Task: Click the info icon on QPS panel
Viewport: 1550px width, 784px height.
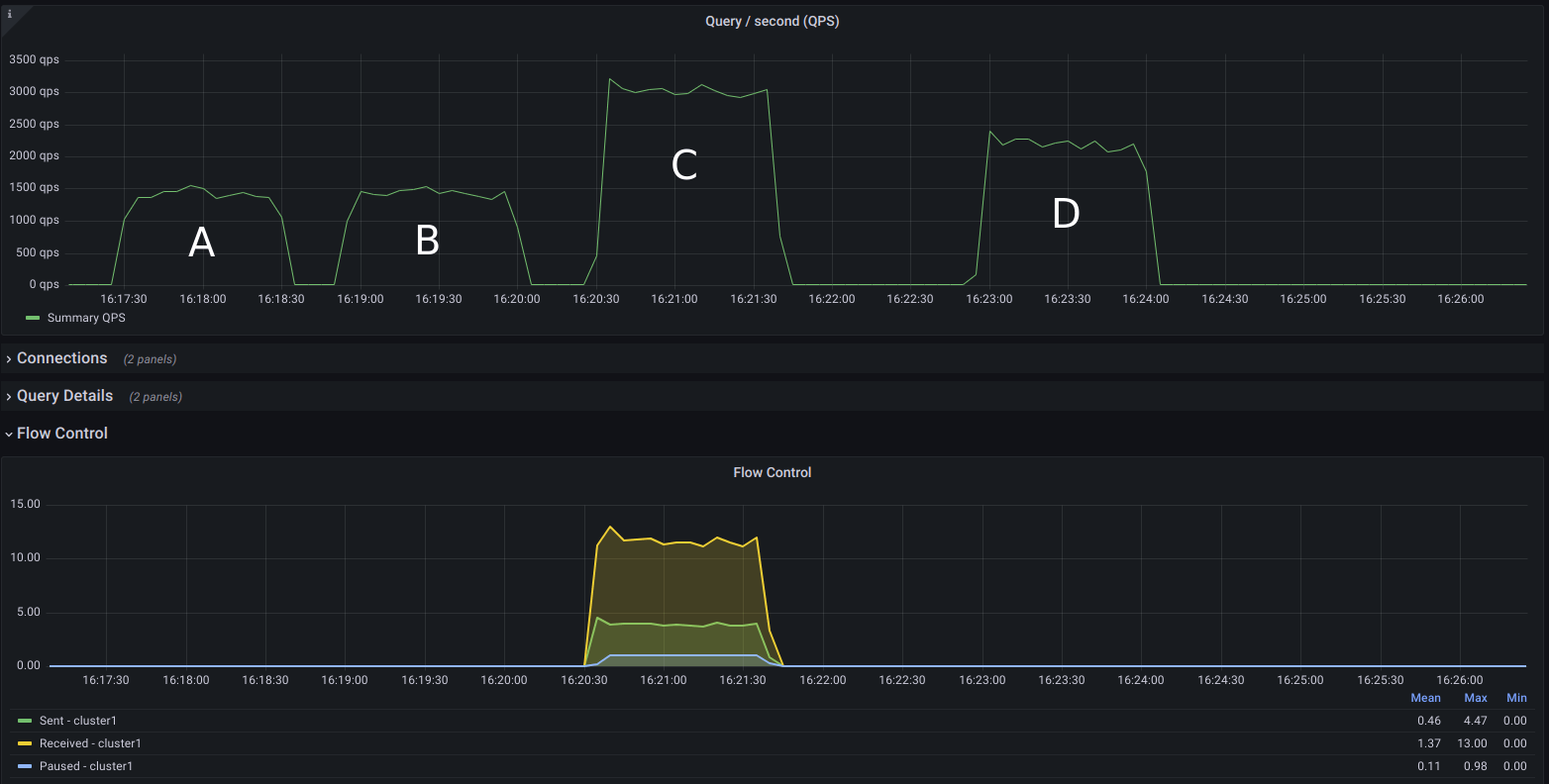Action: [x=10, y=15]
